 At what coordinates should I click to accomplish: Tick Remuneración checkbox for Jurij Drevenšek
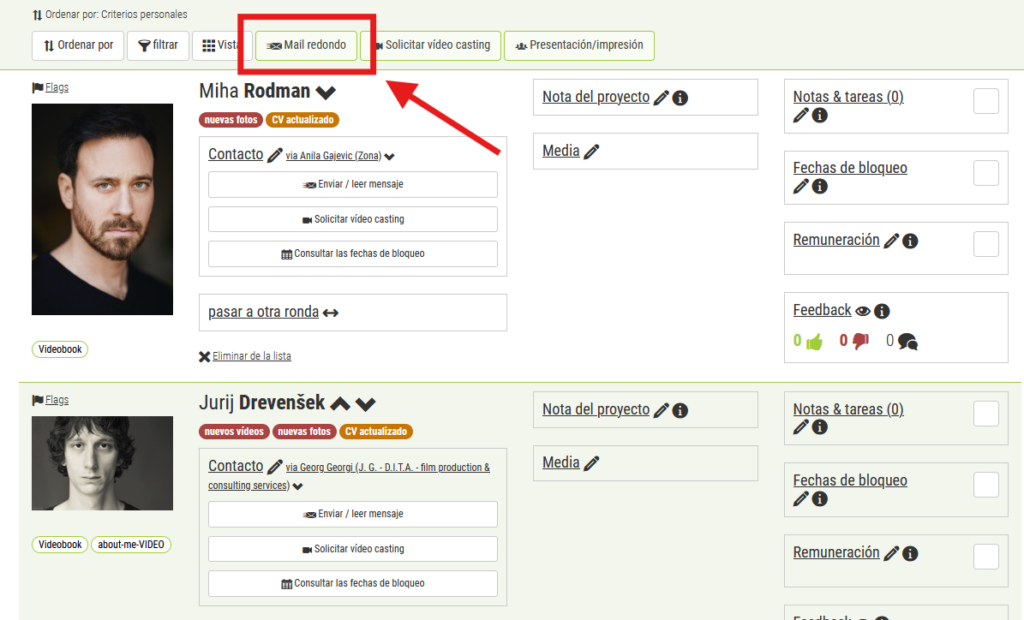(985, 557)
